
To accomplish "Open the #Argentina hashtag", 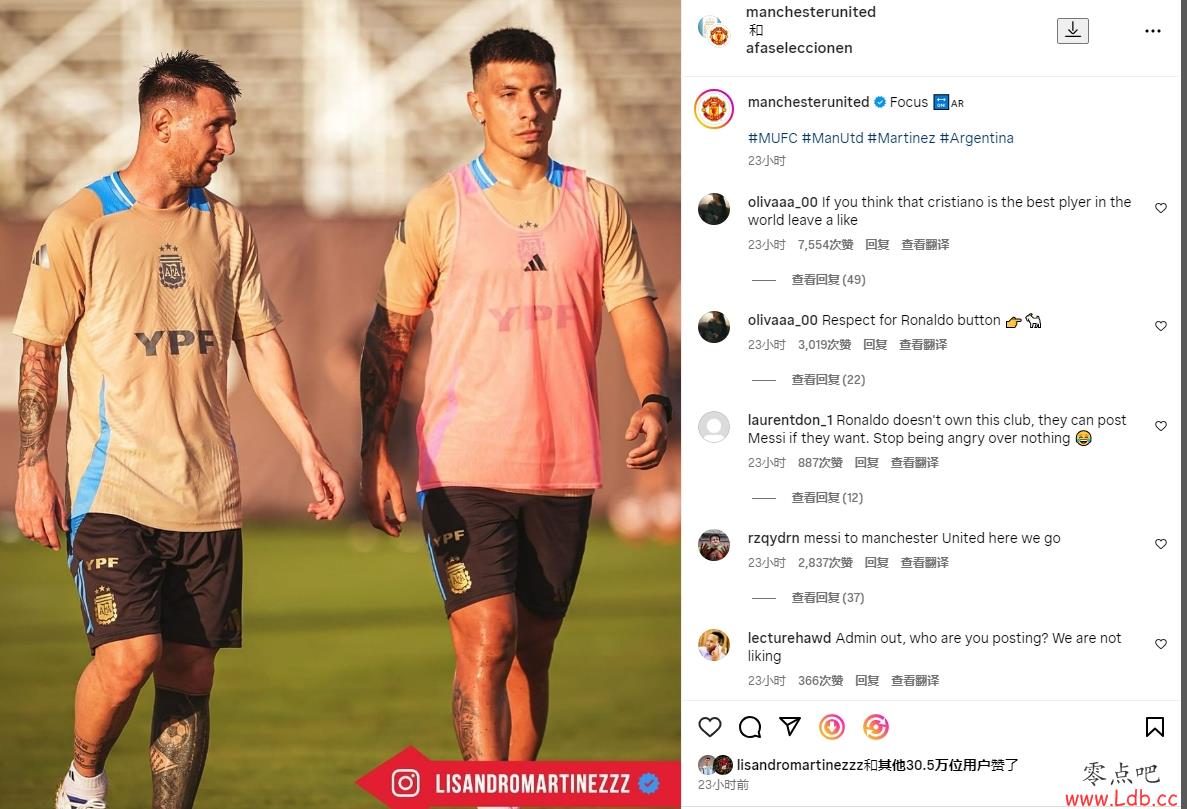I will [x=977, y=138].
